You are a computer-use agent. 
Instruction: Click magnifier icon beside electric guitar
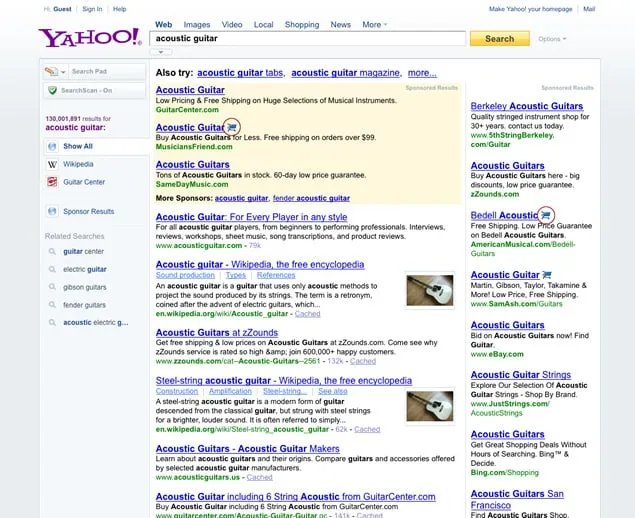coord(52,269)
